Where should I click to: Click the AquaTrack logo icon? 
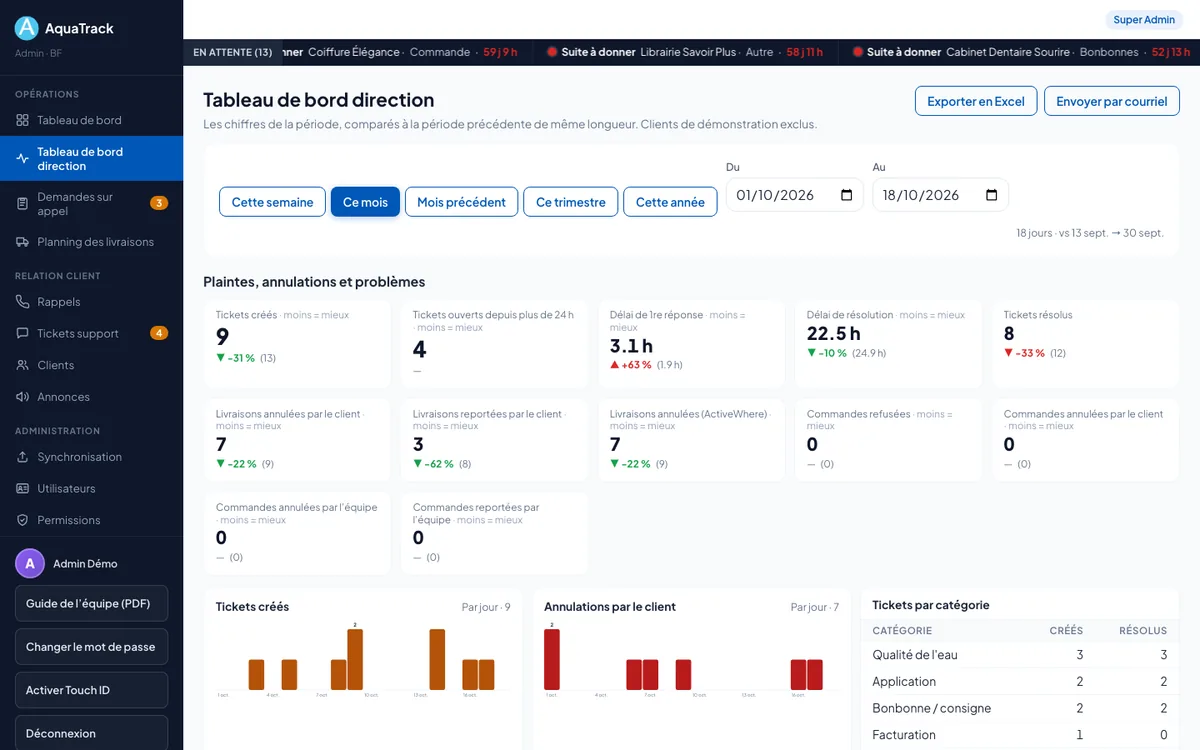27,28
